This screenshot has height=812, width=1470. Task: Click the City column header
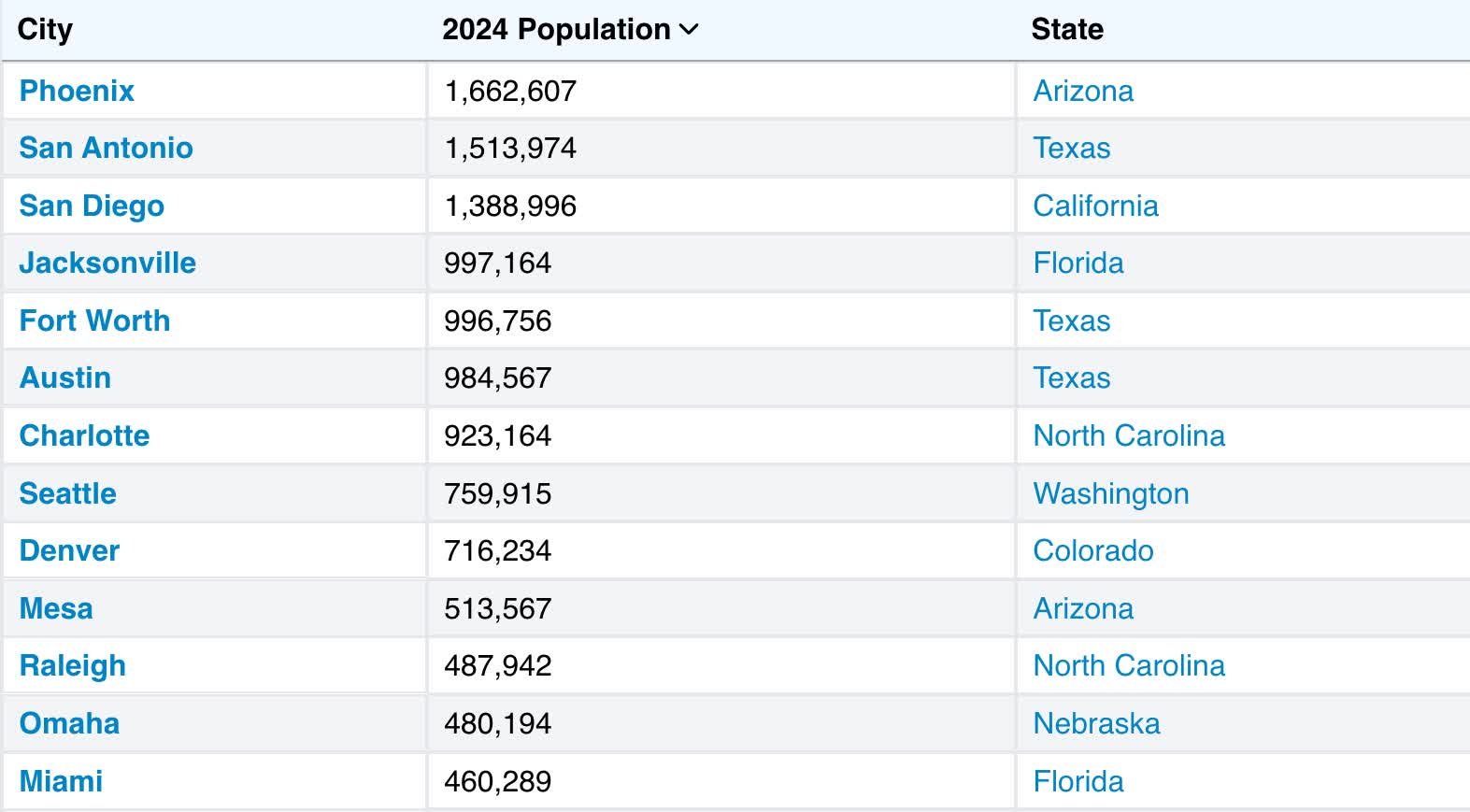(45, 30)
